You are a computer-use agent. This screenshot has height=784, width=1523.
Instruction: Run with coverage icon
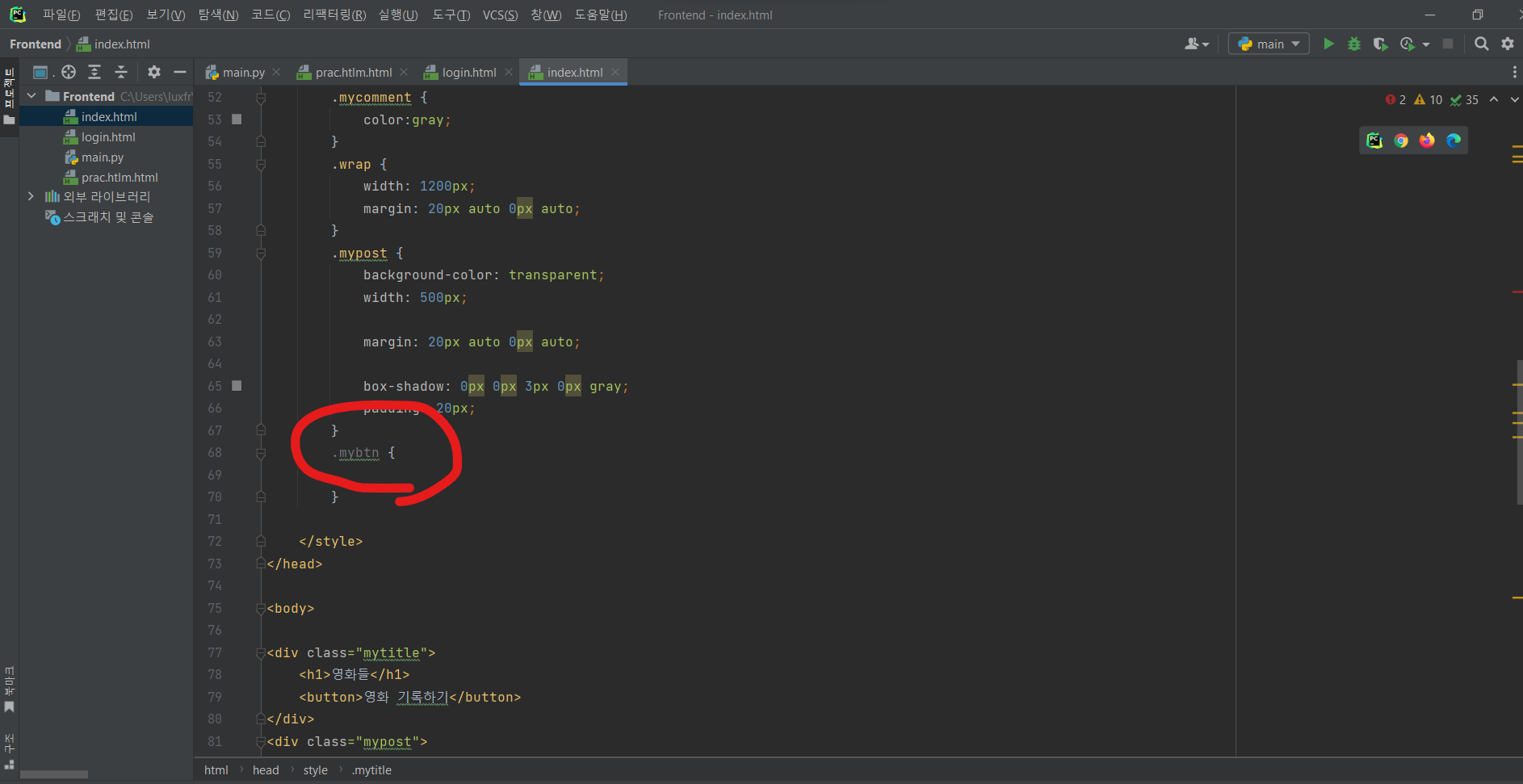(1380, 44)
